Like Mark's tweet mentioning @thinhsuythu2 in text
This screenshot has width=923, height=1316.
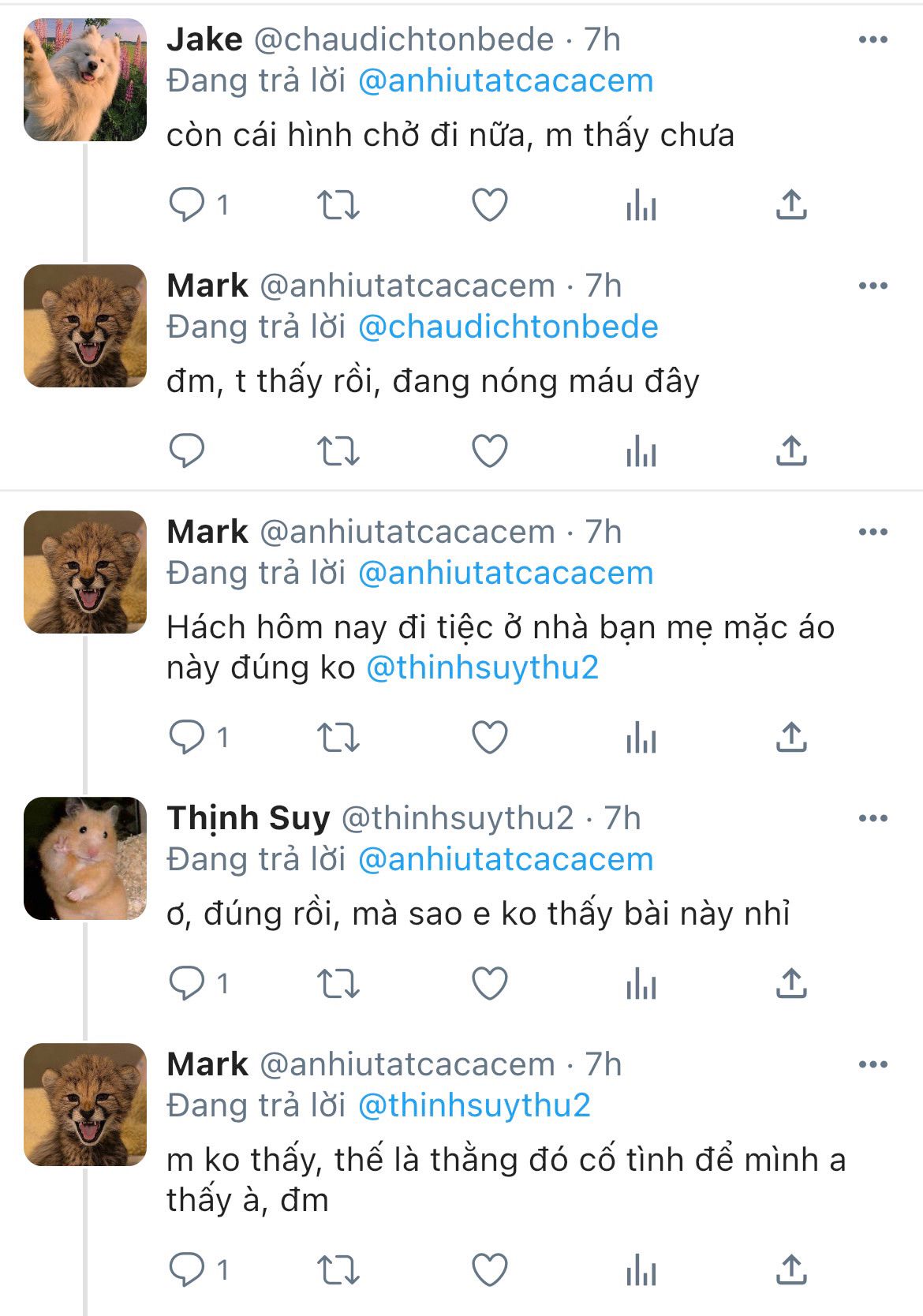pyautogui.click(x=489, y=738)
